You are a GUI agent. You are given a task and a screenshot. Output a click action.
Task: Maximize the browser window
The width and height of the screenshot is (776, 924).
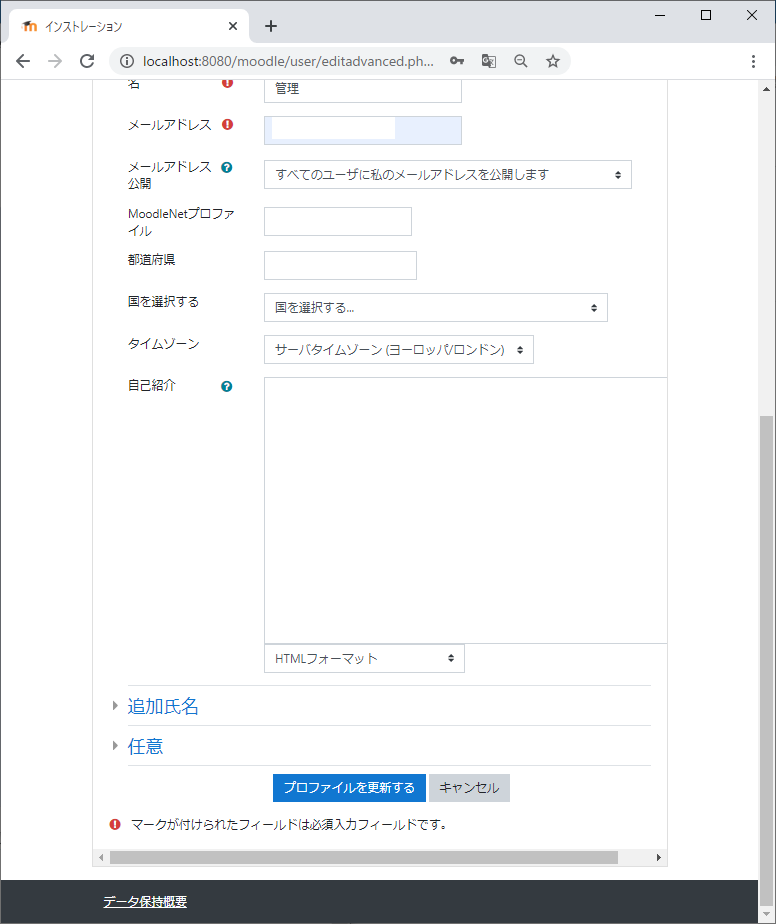click(x=706, y=15)
